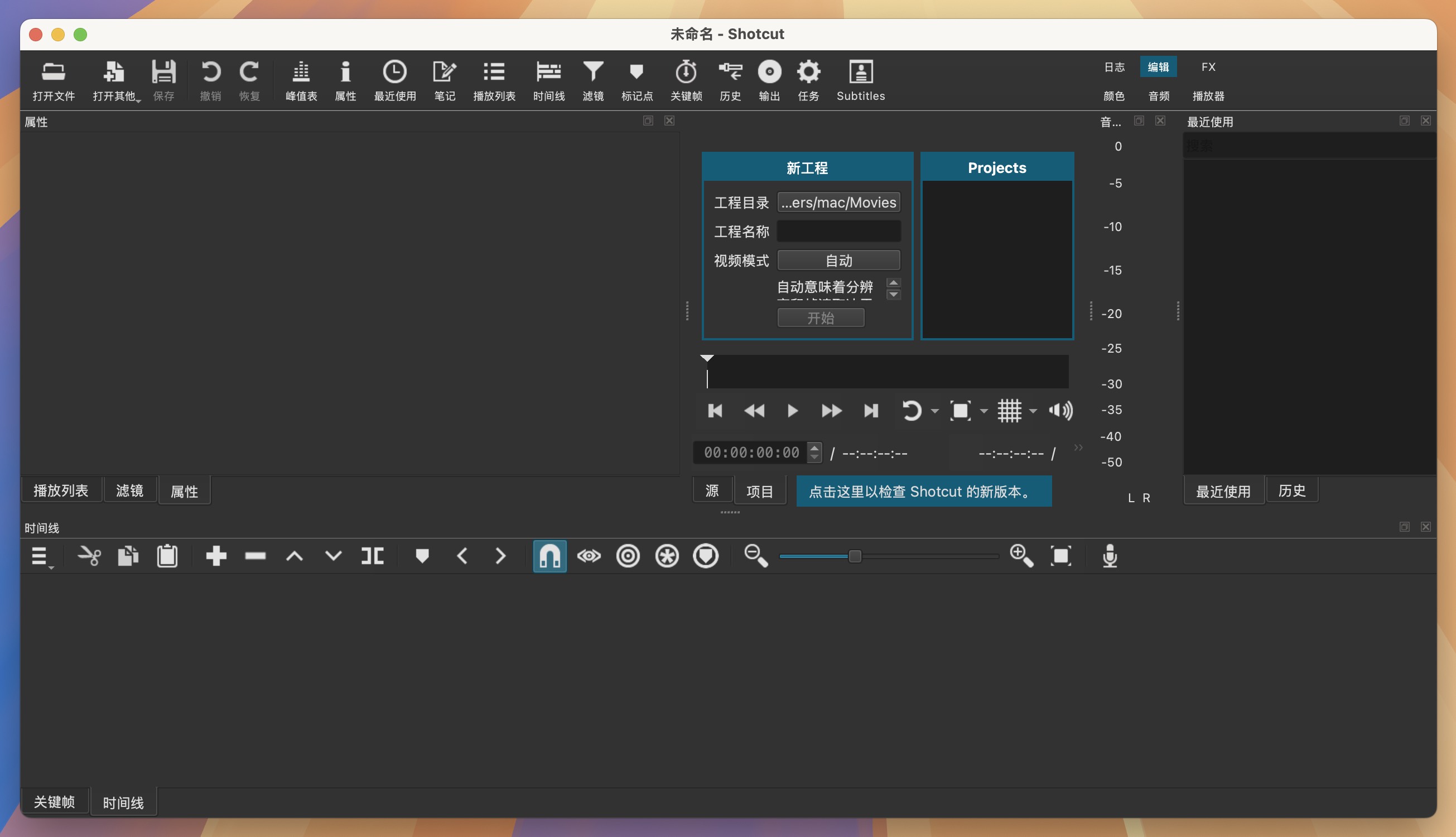Screen dimensions: 1456x837
Task: Click the timeline paste clipboard icon
Action: (167, 556)
